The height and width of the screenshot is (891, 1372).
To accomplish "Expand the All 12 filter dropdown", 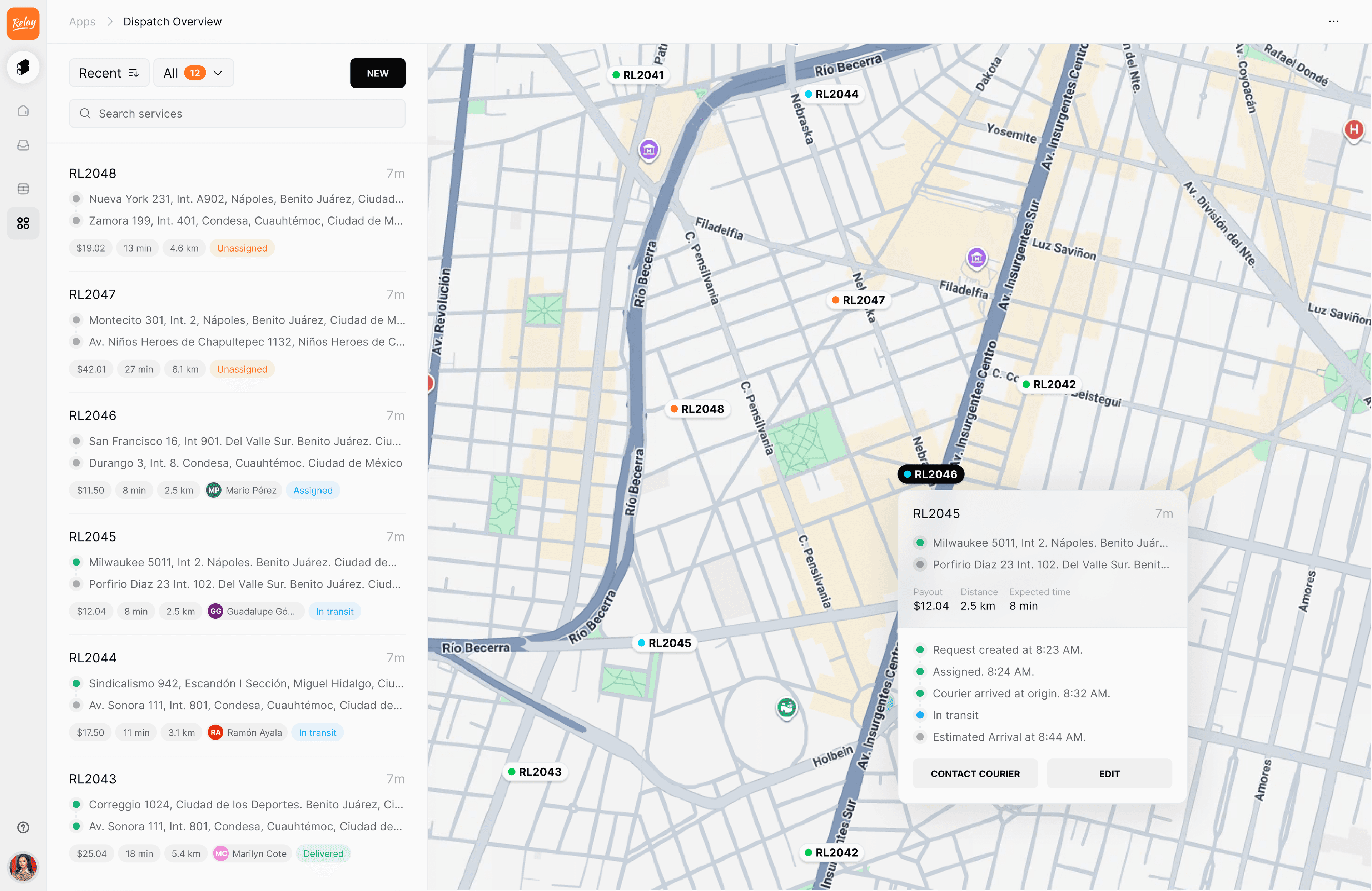I will pos(193,73).
